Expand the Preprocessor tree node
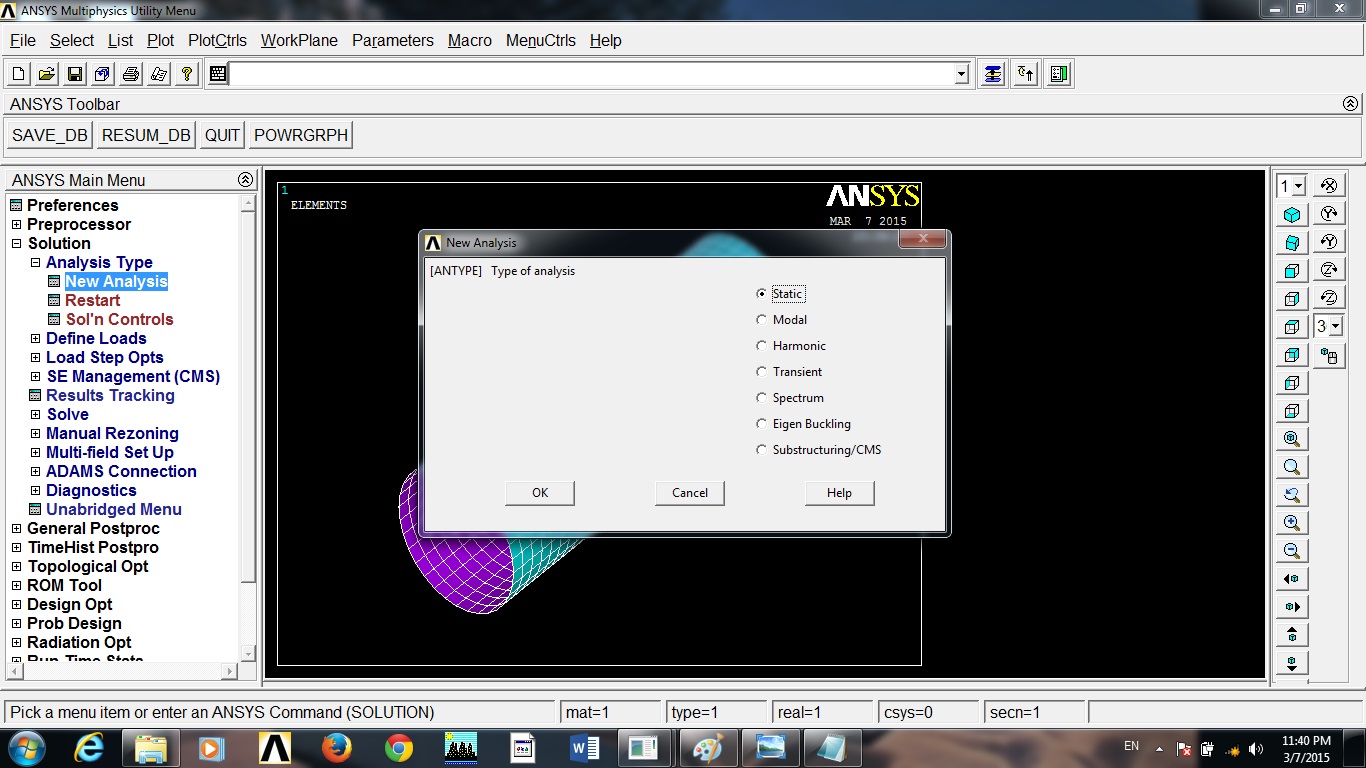Screen dimensions: 1366x768 pos(16,225)
